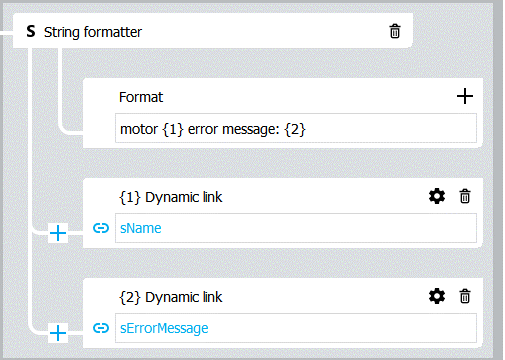Place cursor after {2} in format string

tap(306, 129)
